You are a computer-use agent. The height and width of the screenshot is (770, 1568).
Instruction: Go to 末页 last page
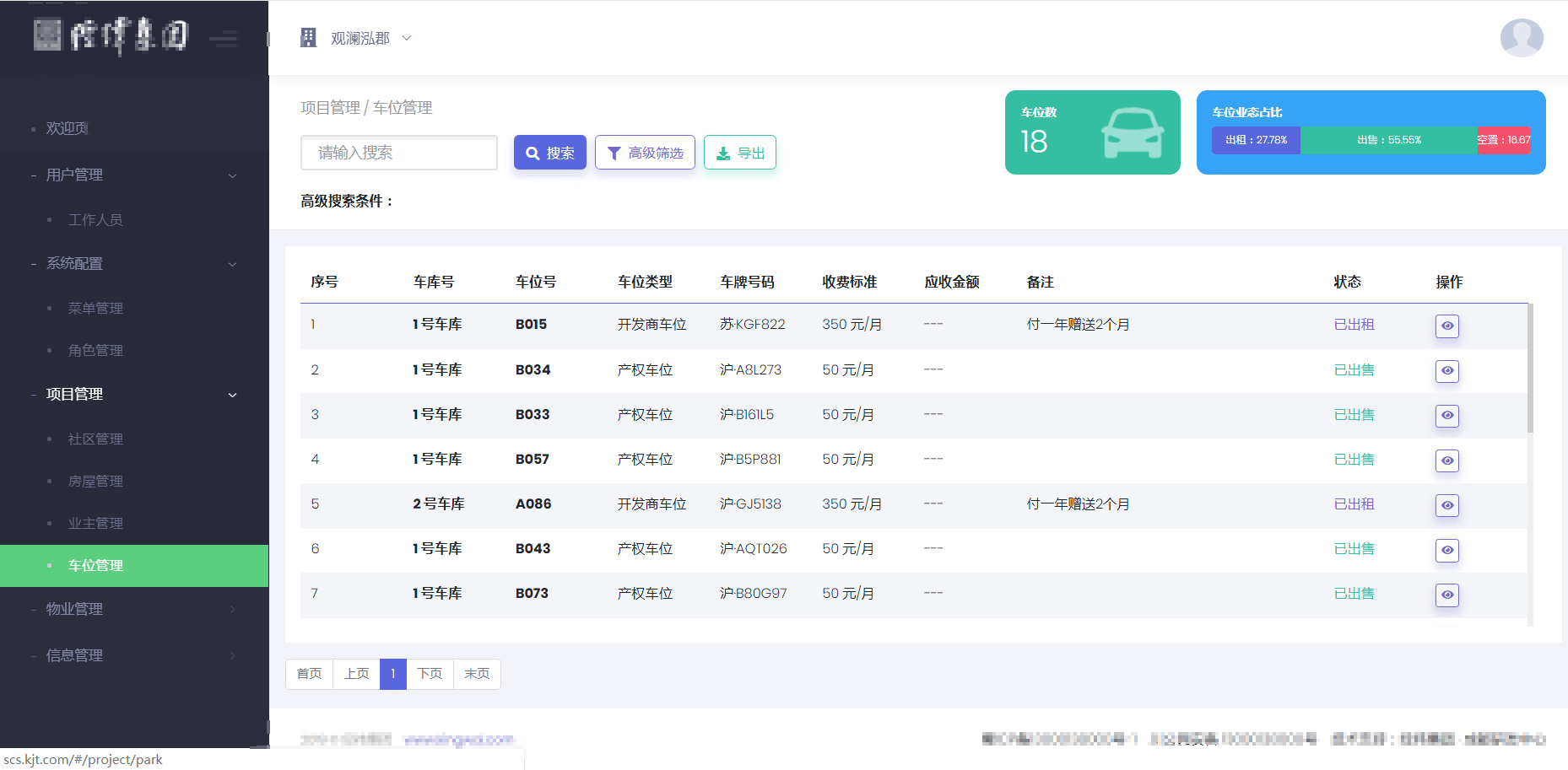coord(477,674)
